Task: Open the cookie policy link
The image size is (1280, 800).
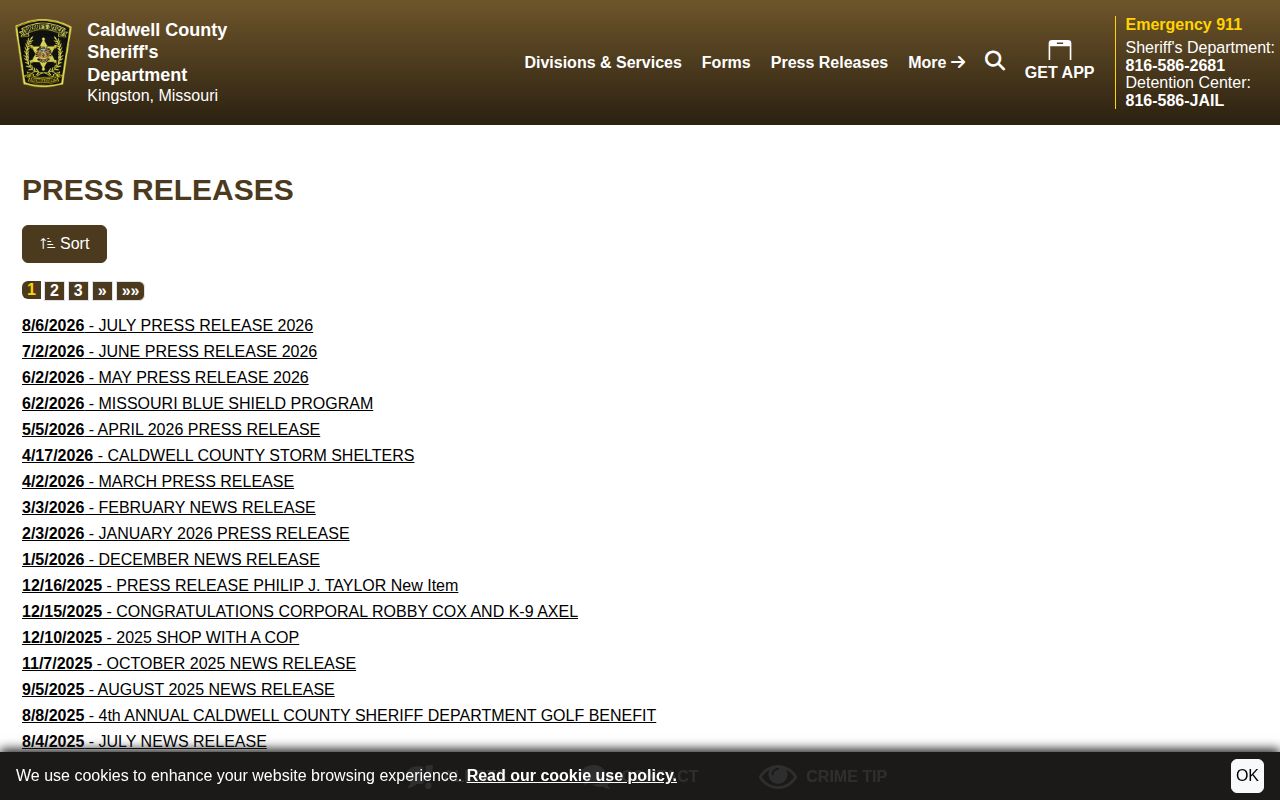Action: (571, 776)
